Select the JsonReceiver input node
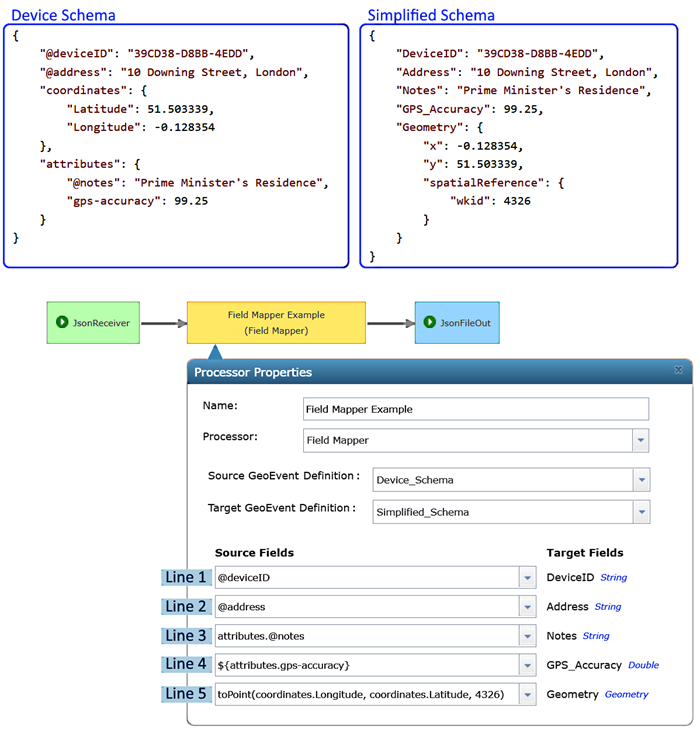 tap(94, 323)
